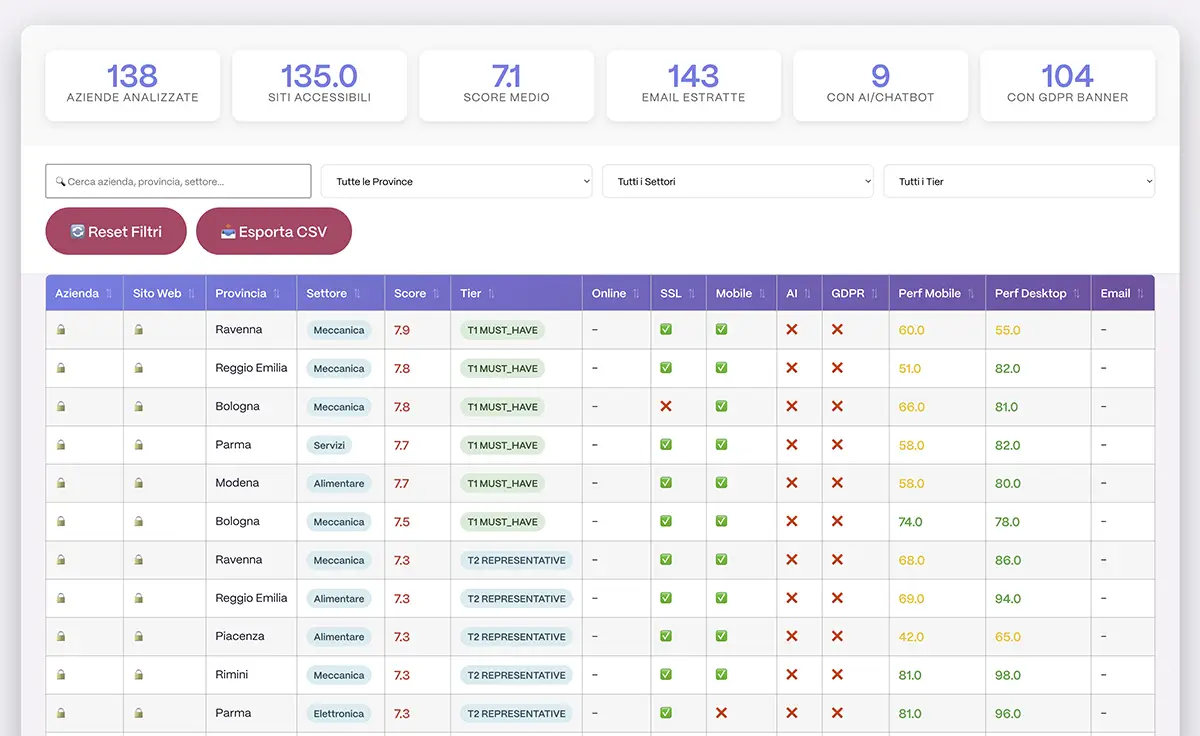Click the Tier column sort arrows
1200x736 pixels.
click(x=491, y=294)
